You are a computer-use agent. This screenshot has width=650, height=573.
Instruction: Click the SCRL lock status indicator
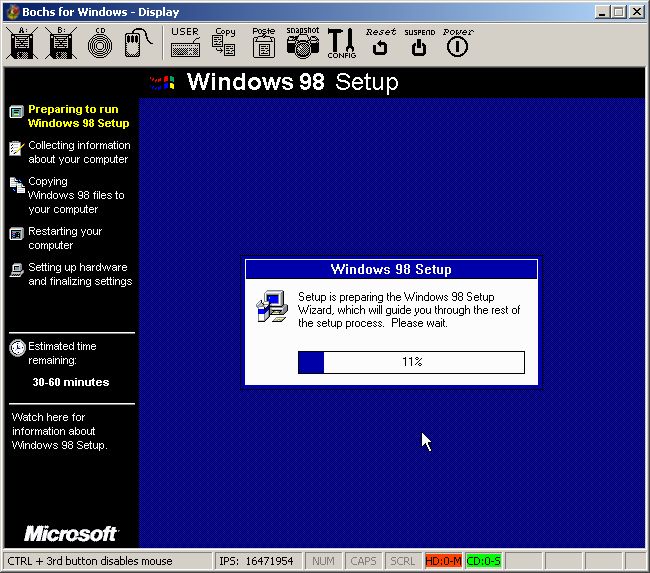coord(403,561)
